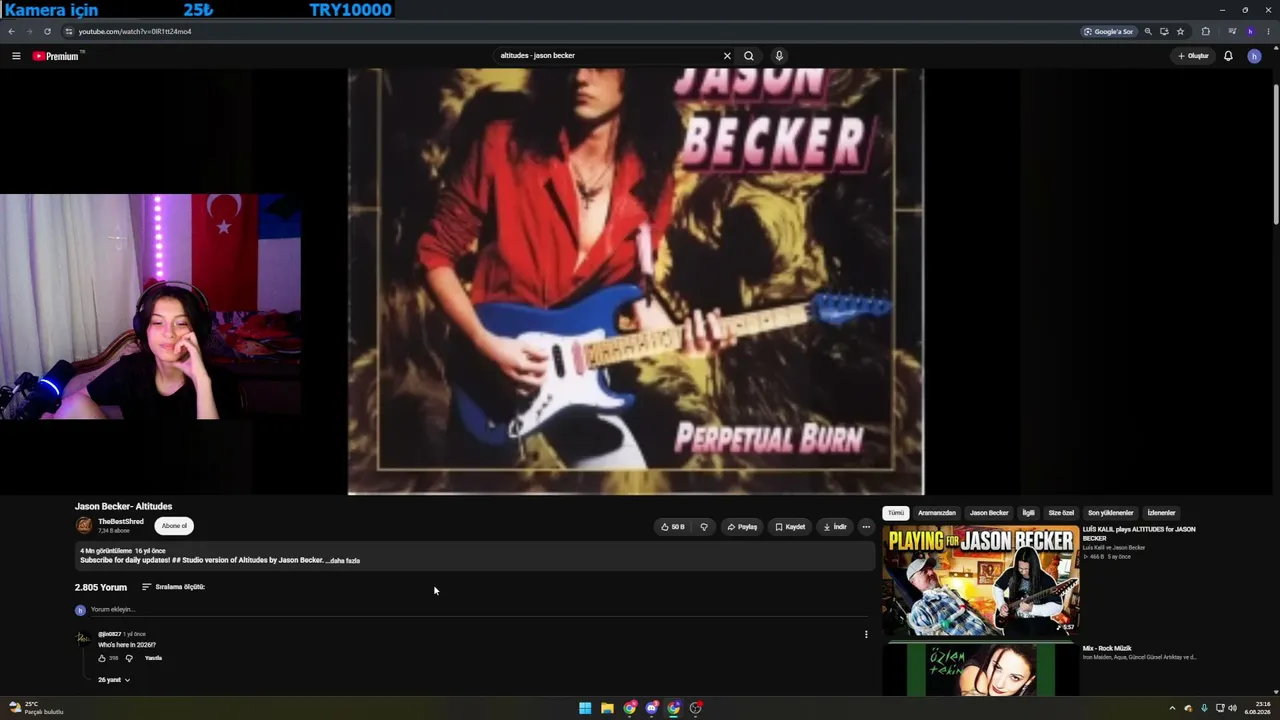Image resolution: width=1280 pixels, height=720 pixels.
Task: Select the İzlenenler filter chip
Action: [1161, 513]
